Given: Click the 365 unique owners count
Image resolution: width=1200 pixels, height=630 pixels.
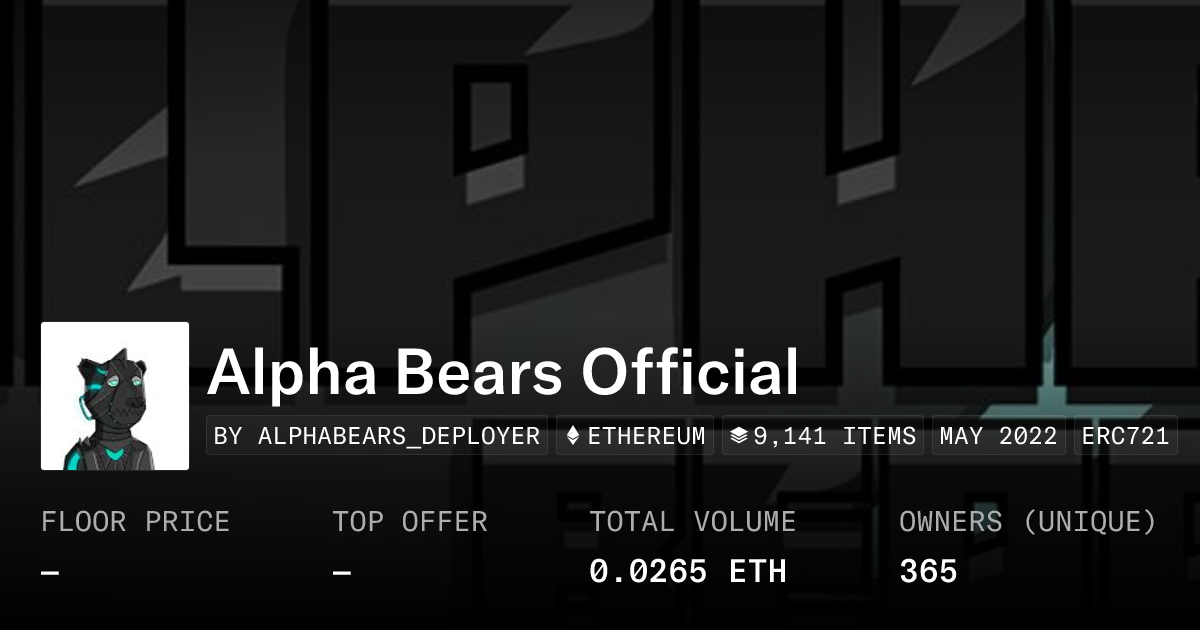Looking at the screenshot, I should [x=928, y=572].
